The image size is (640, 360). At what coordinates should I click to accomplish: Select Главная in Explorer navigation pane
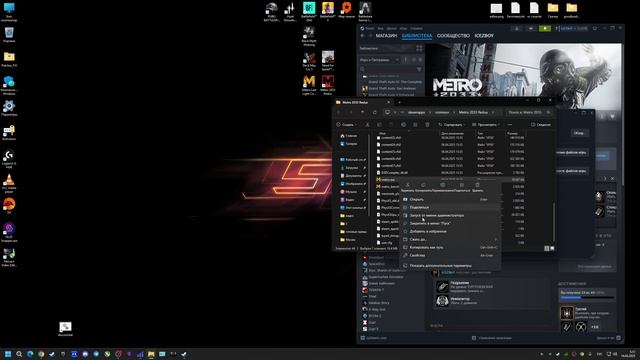click(350, 136)
